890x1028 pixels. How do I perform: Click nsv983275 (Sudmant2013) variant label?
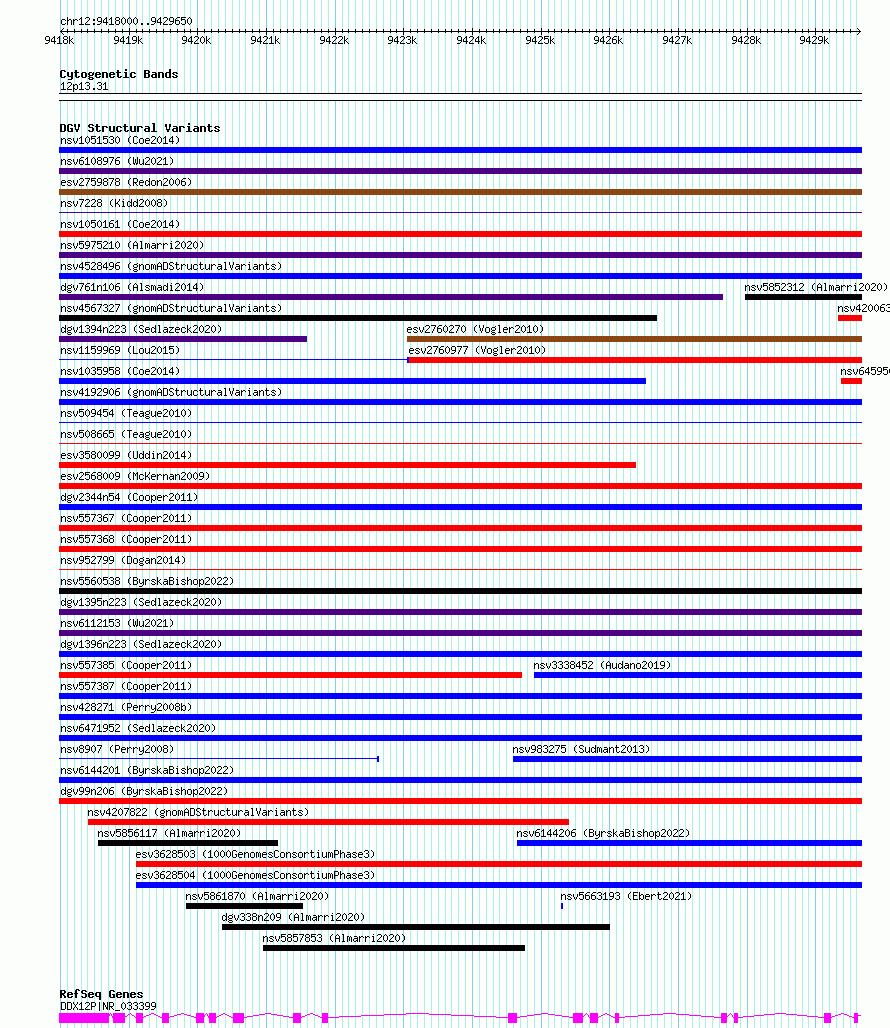581,749
